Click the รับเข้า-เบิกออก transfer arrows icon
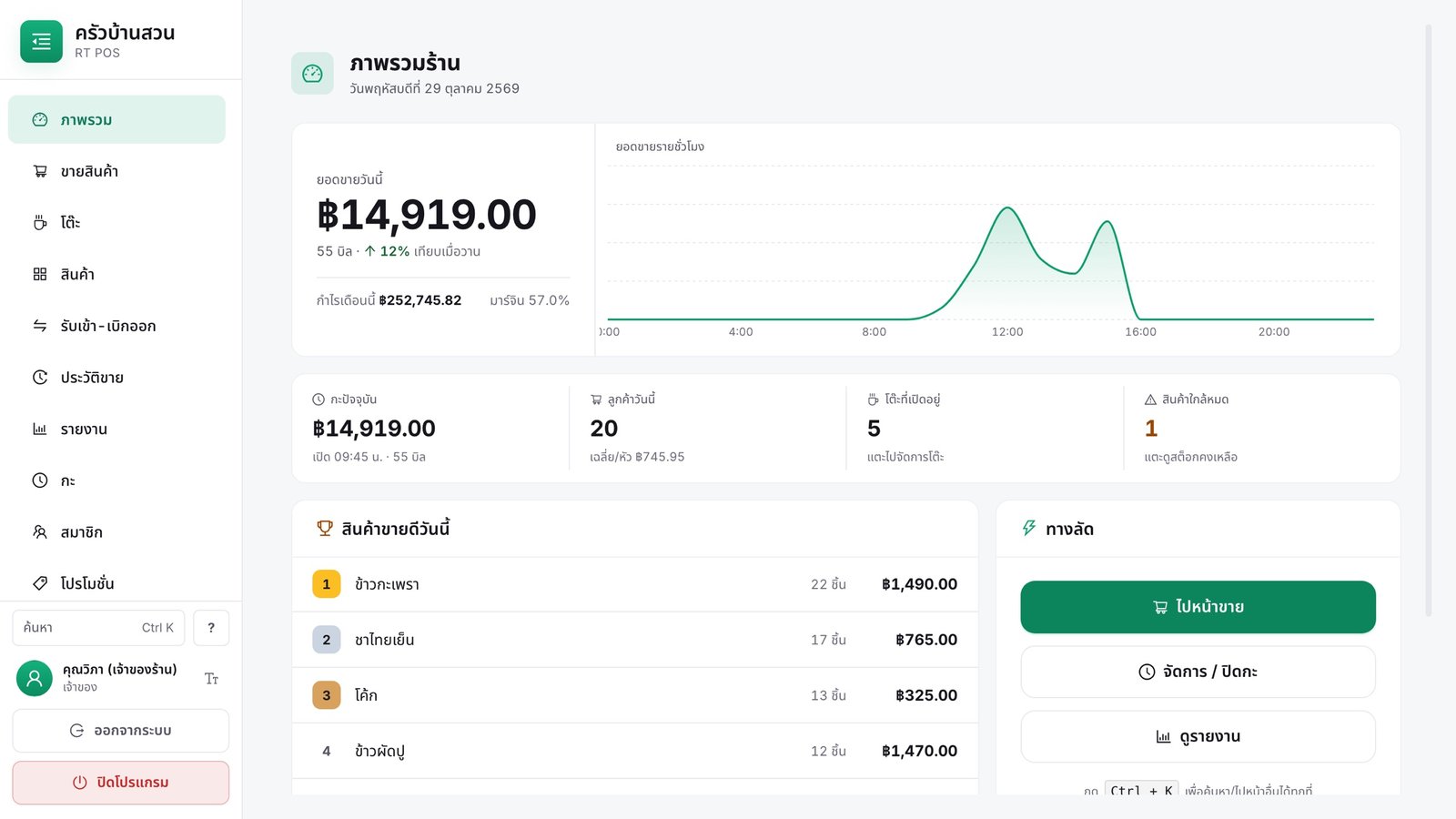1456x819 pixels. (40, 326)
